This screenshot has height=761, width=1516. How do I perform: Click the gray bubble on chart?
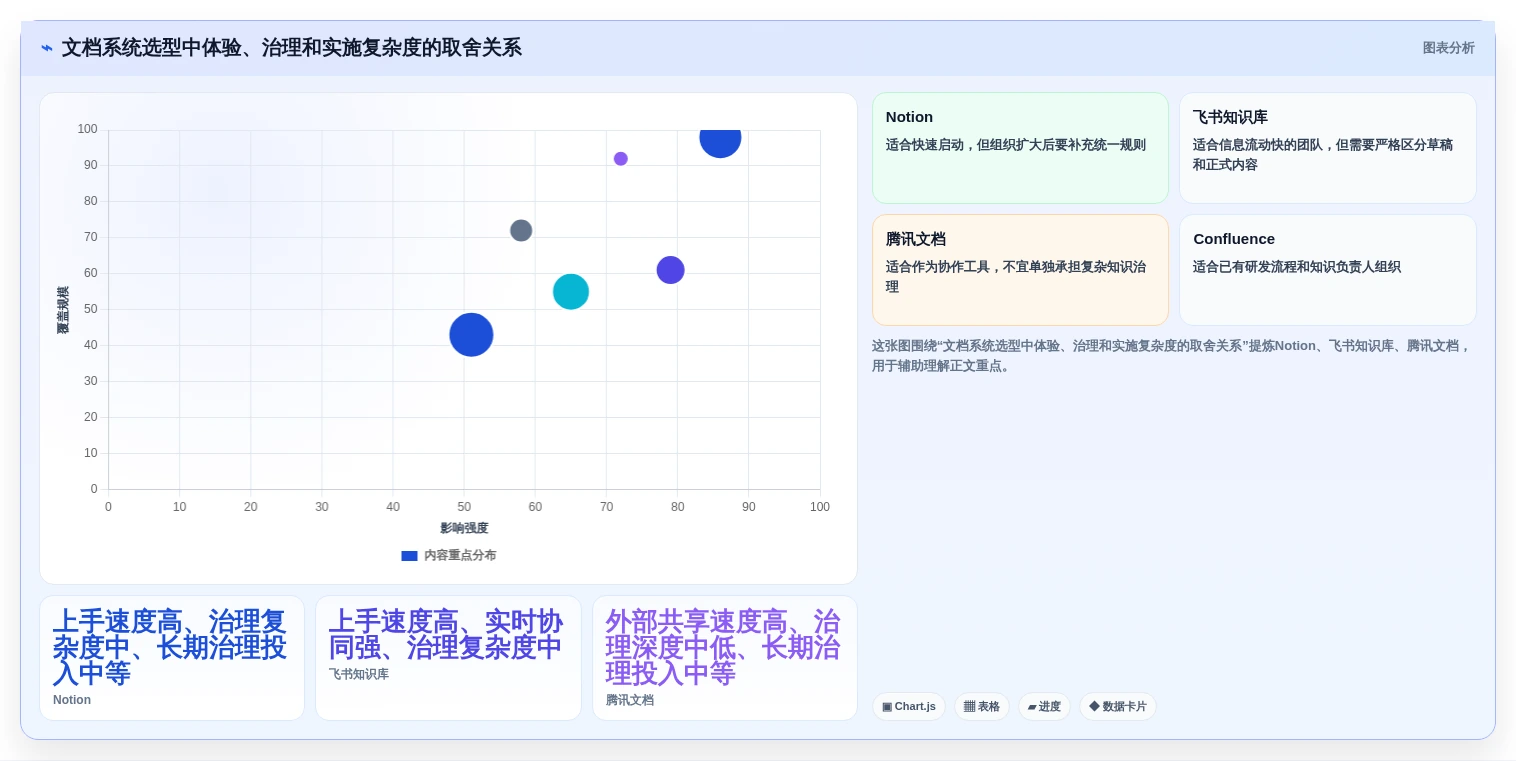point(521,231)
